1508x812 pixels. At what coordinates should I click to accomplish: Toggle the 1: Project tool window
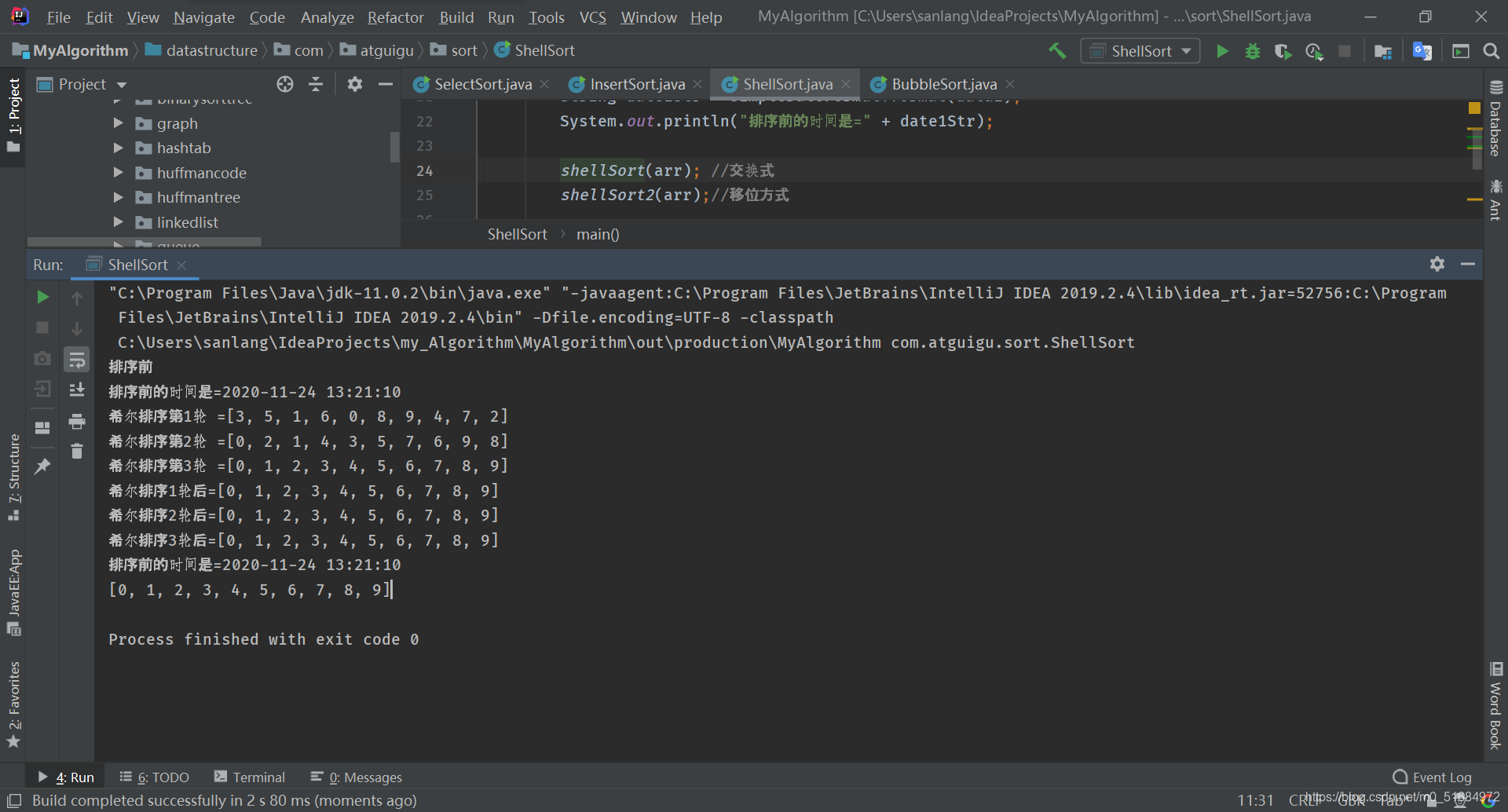click(13, 116)
